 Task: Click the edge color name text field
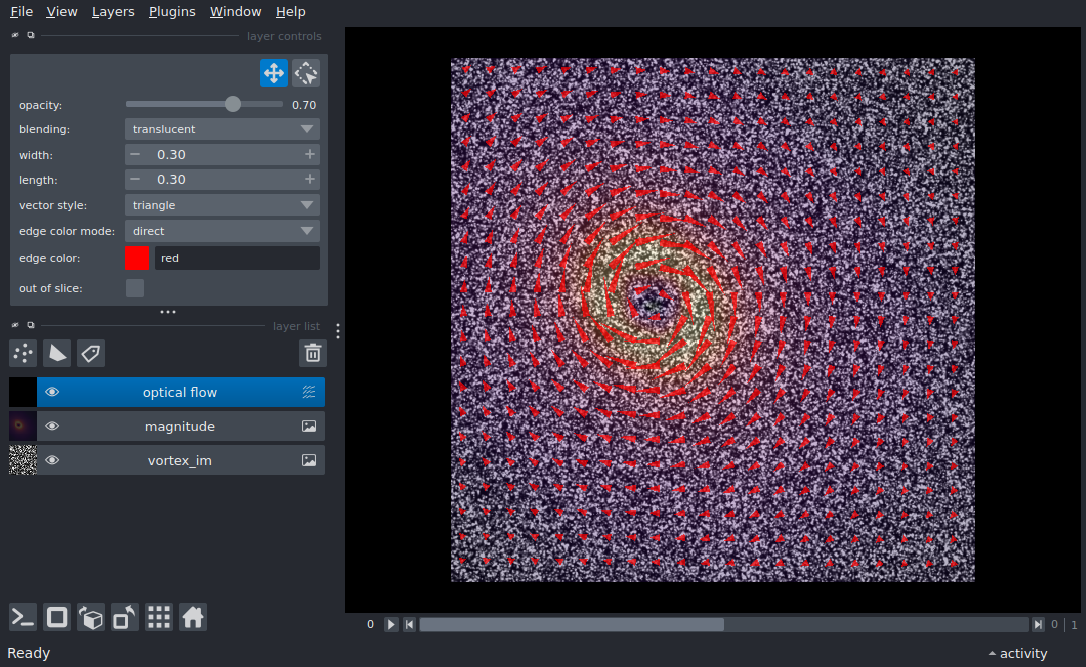[x=237, y=258]
